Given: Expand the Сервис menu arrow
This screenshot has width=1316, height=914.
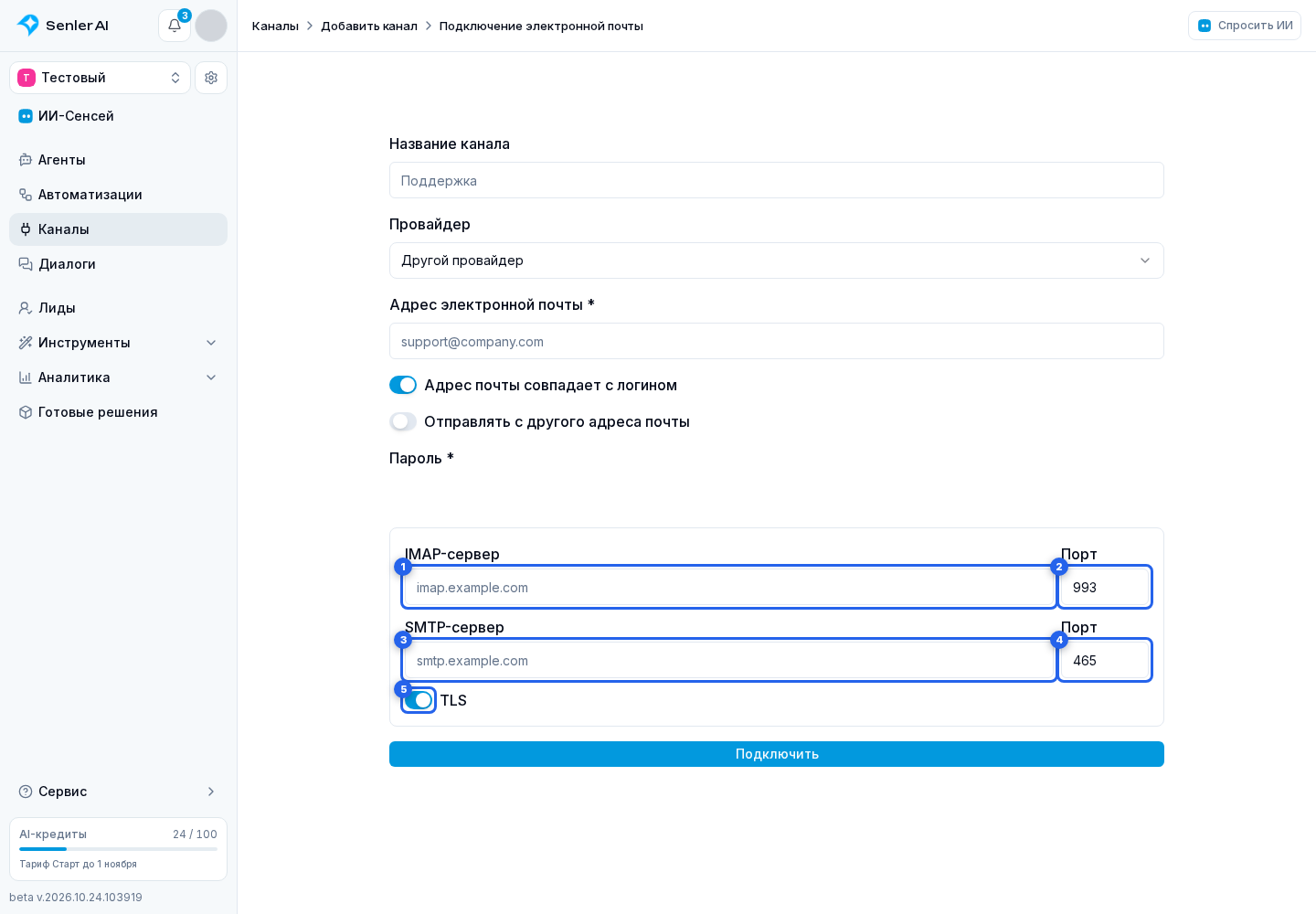Looking at the screenshot, I should pos(211,792).
